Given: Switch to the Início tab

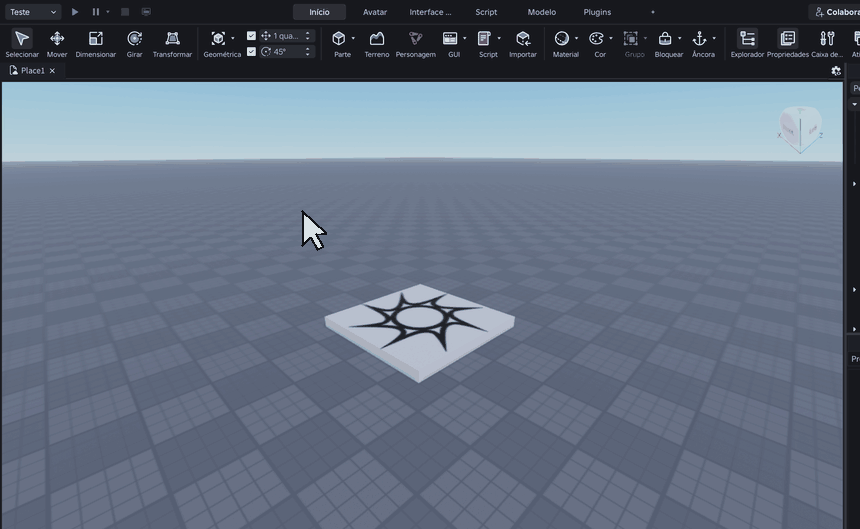Looking at the screenshot, I should pos(319,12).
